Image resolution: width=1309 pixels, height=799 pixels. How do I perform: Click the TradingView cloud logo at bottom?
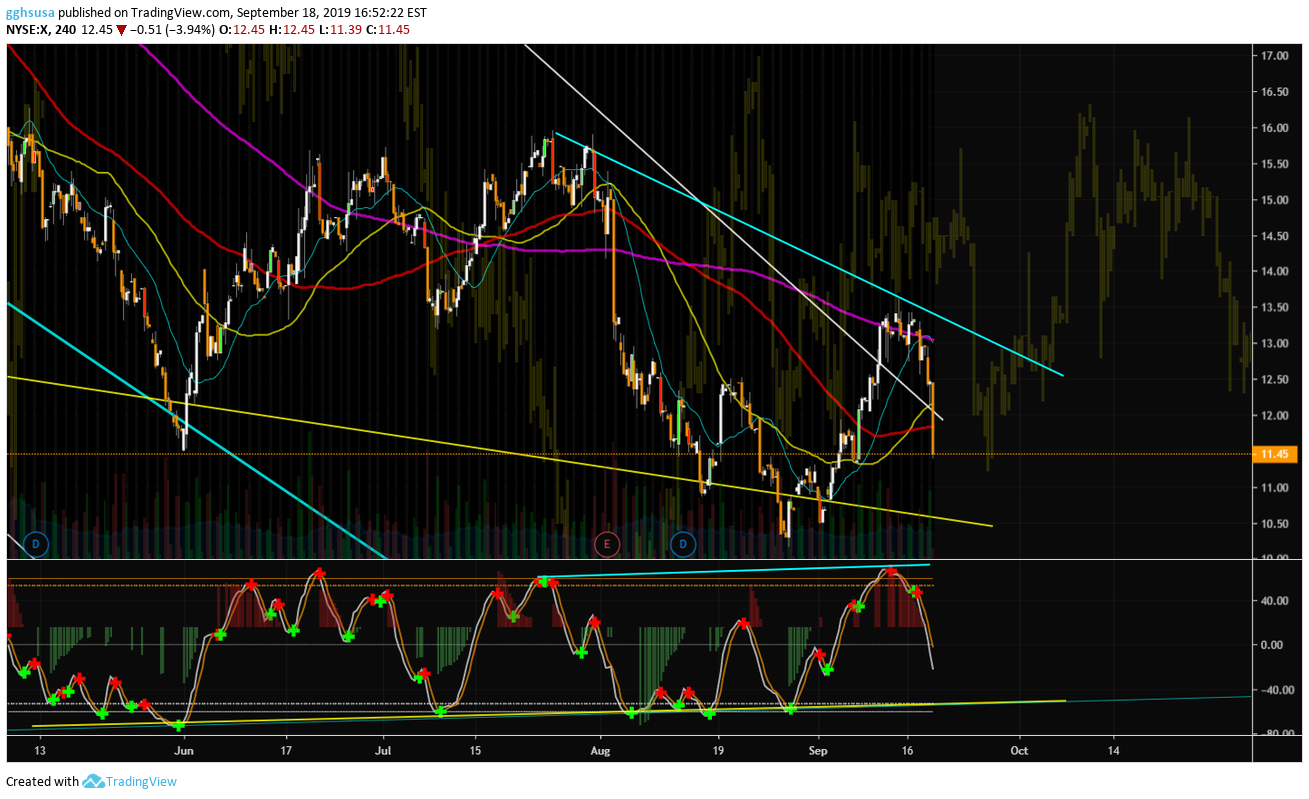click(94, 781)
